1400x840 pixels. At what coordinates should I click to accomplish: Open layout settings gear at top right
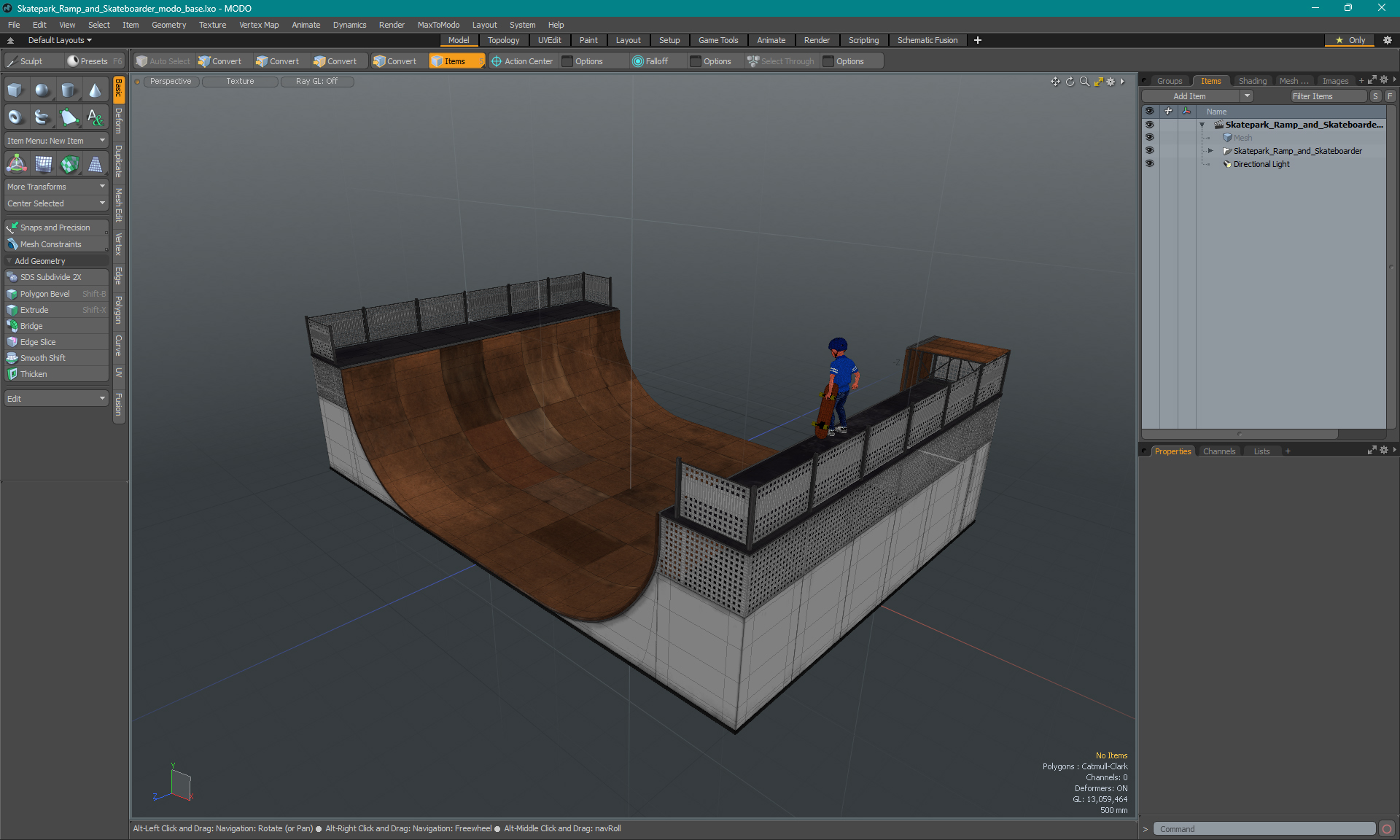(1388, 40)
